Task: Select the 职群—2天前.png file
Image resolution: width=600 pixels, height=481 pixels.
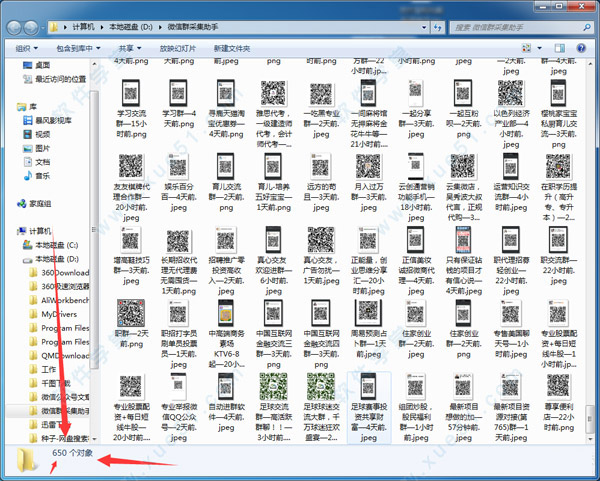Action: coord(131,324)
